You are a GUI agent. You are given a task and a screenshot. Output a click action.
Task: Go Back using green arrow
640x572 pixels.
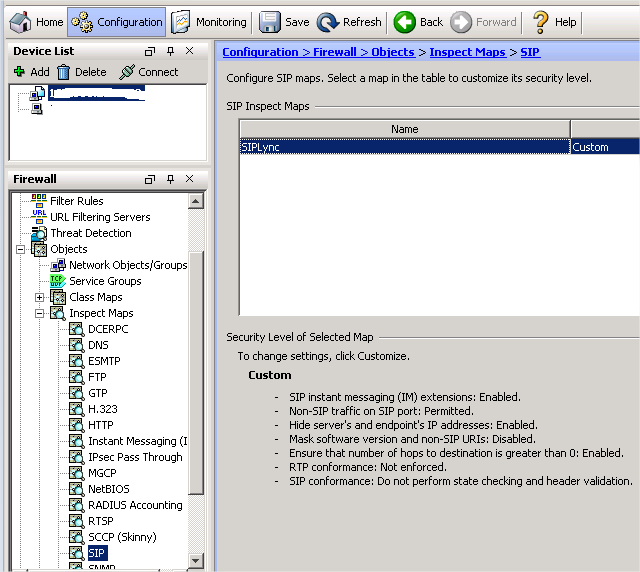418,22
